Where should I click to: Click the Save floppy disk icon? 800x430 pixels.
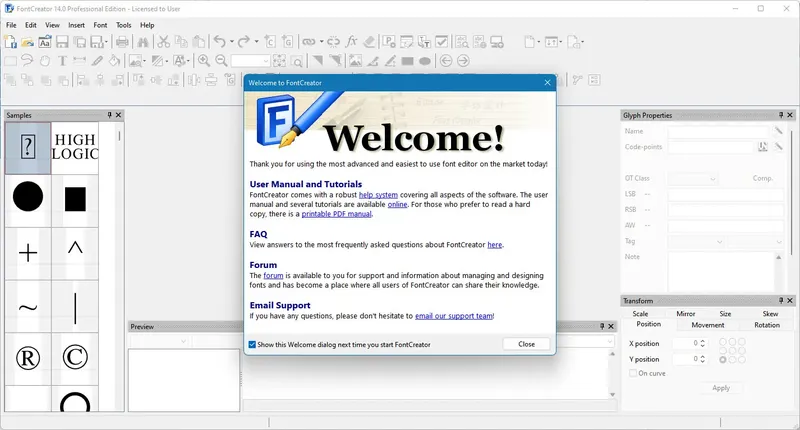pyautogui.click(x=62, y=42)
